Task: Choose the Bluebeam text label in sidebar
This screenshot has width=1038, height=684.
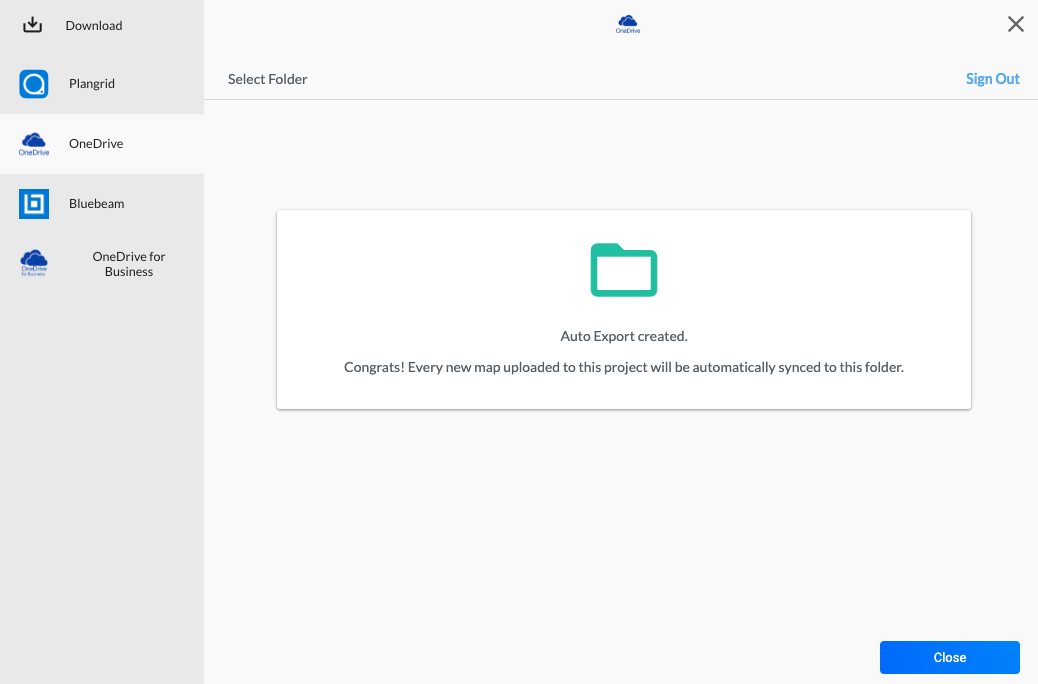Action: [97, 204]
